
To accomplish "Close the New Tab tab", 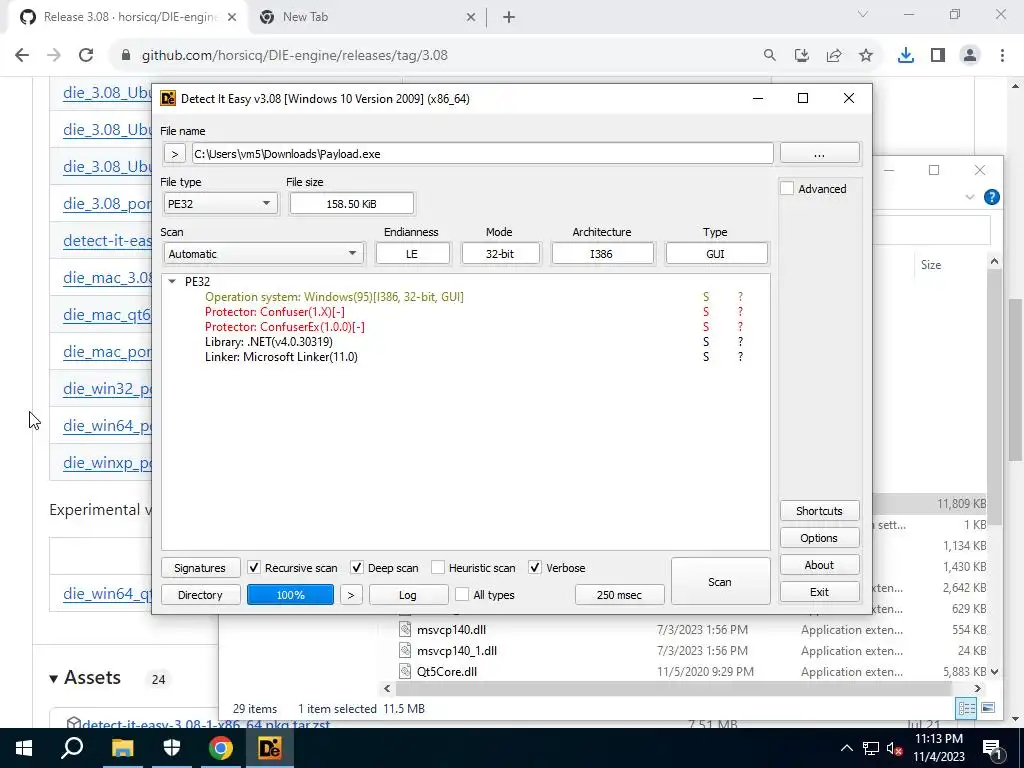I will tap(471, 18).
